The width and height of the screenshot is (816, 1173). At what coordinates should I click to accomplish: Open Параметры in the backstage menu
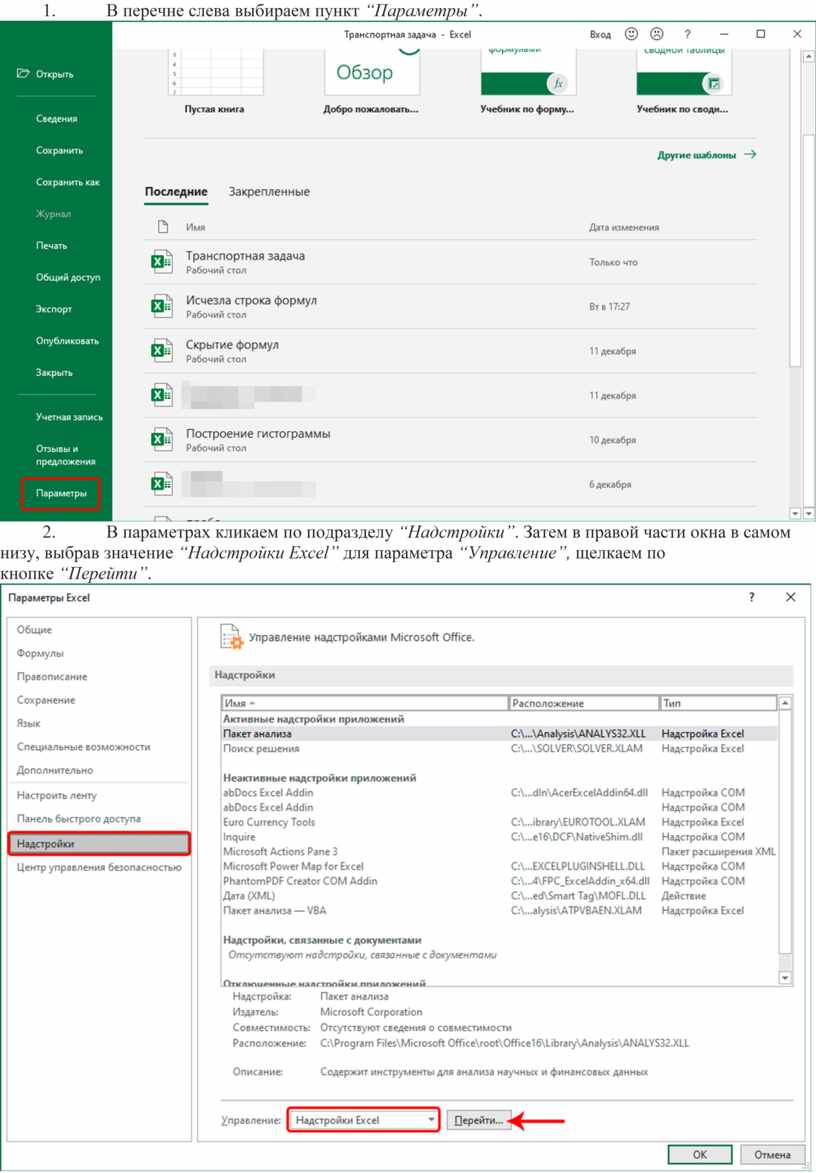(61, 494)
